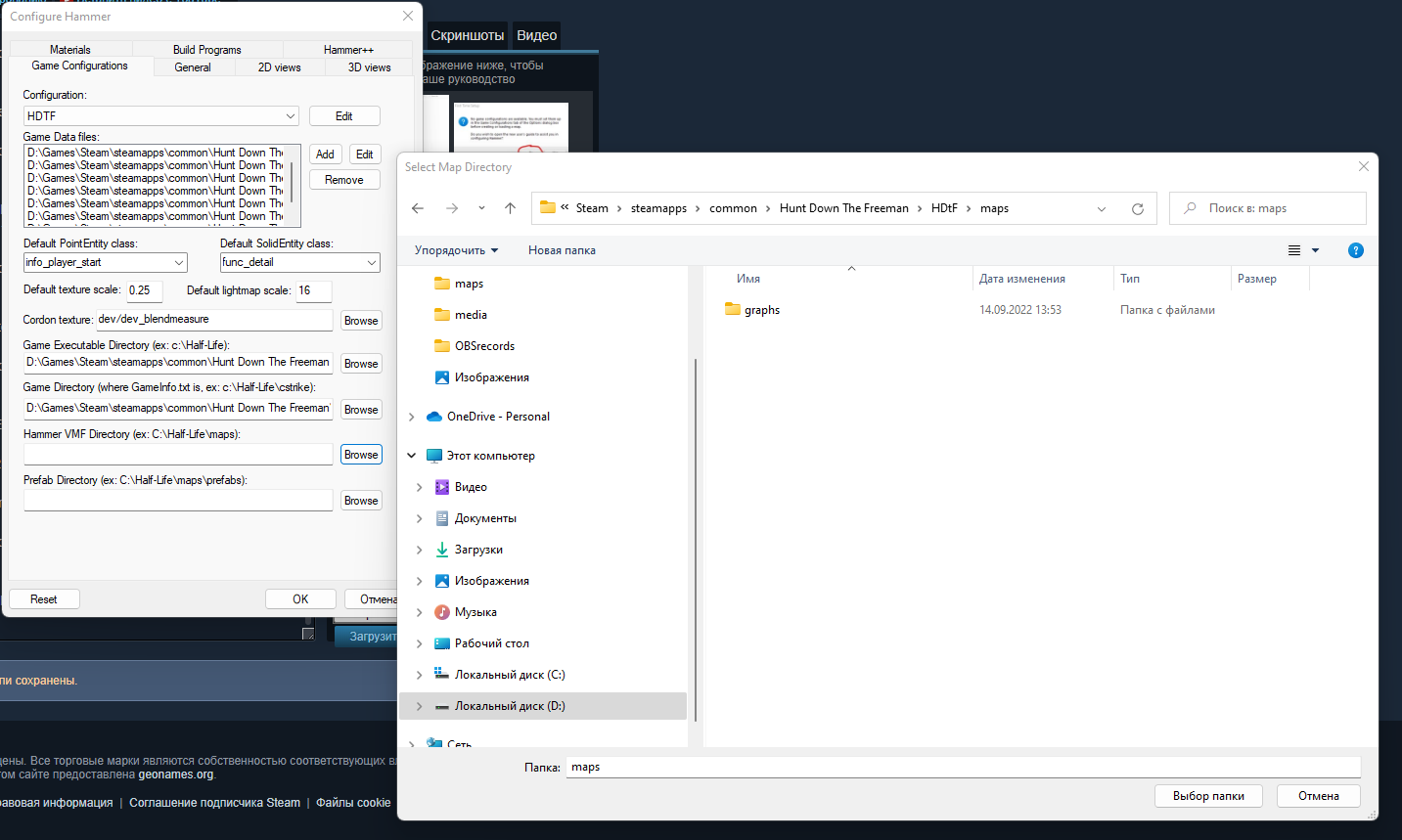This screenshot has height=840, width=1402.
Task: Click the forward navigation arrow
Action: click(451, 208)
